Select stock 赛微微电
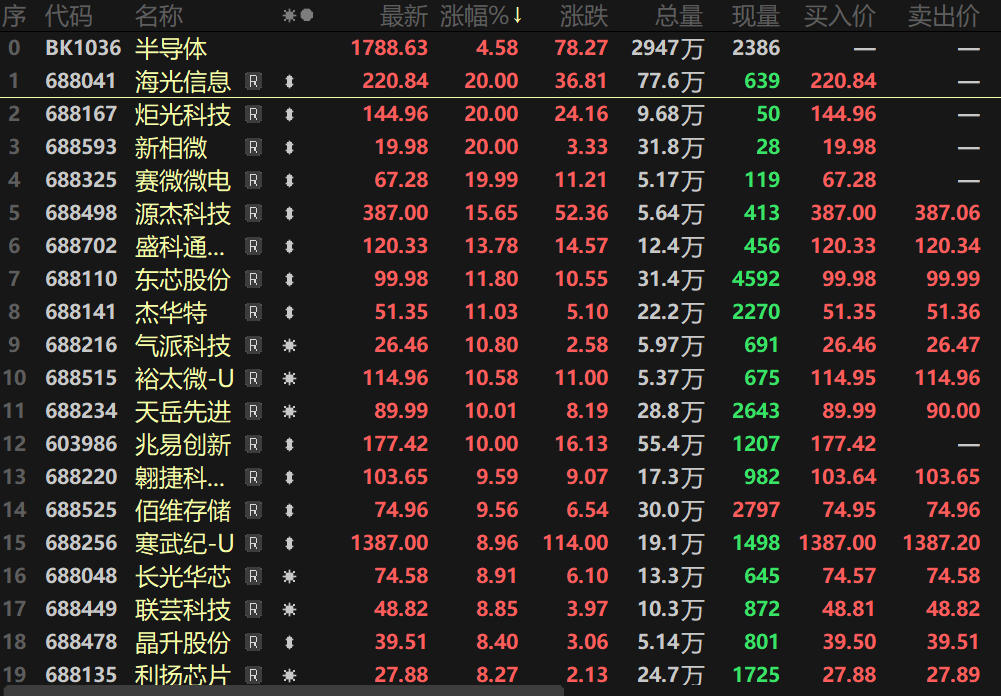This screenshot has height=696, width=1001. tap(183, 180)
